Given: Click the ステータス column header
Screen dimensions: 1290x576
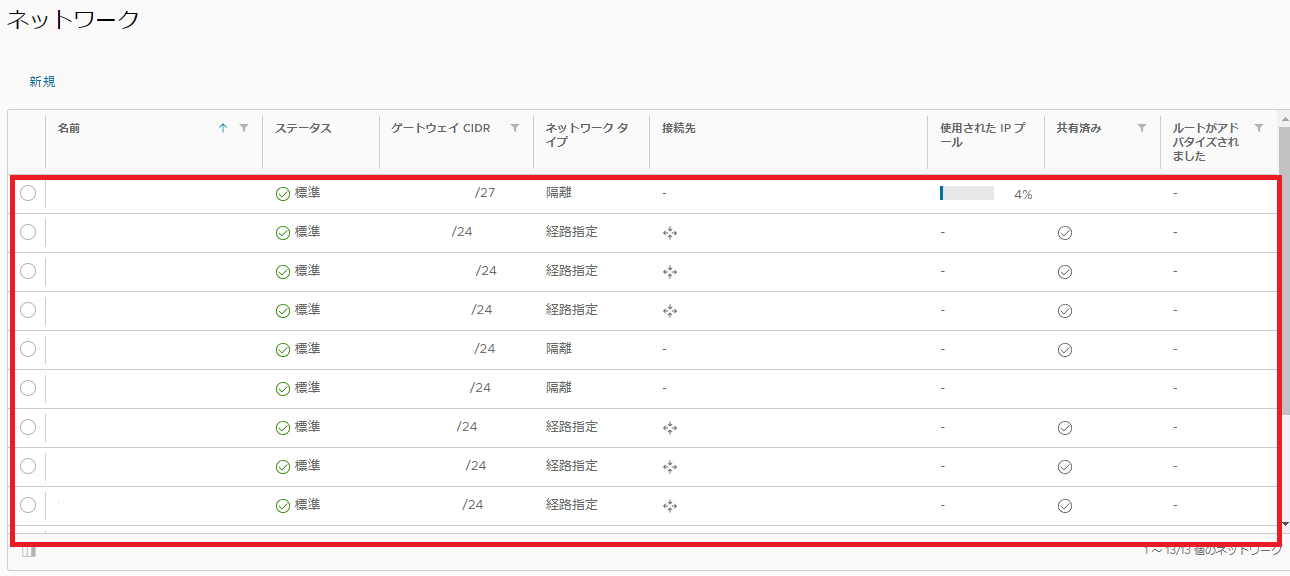Looking at the screenshot, I should click(x=303, y=129).
